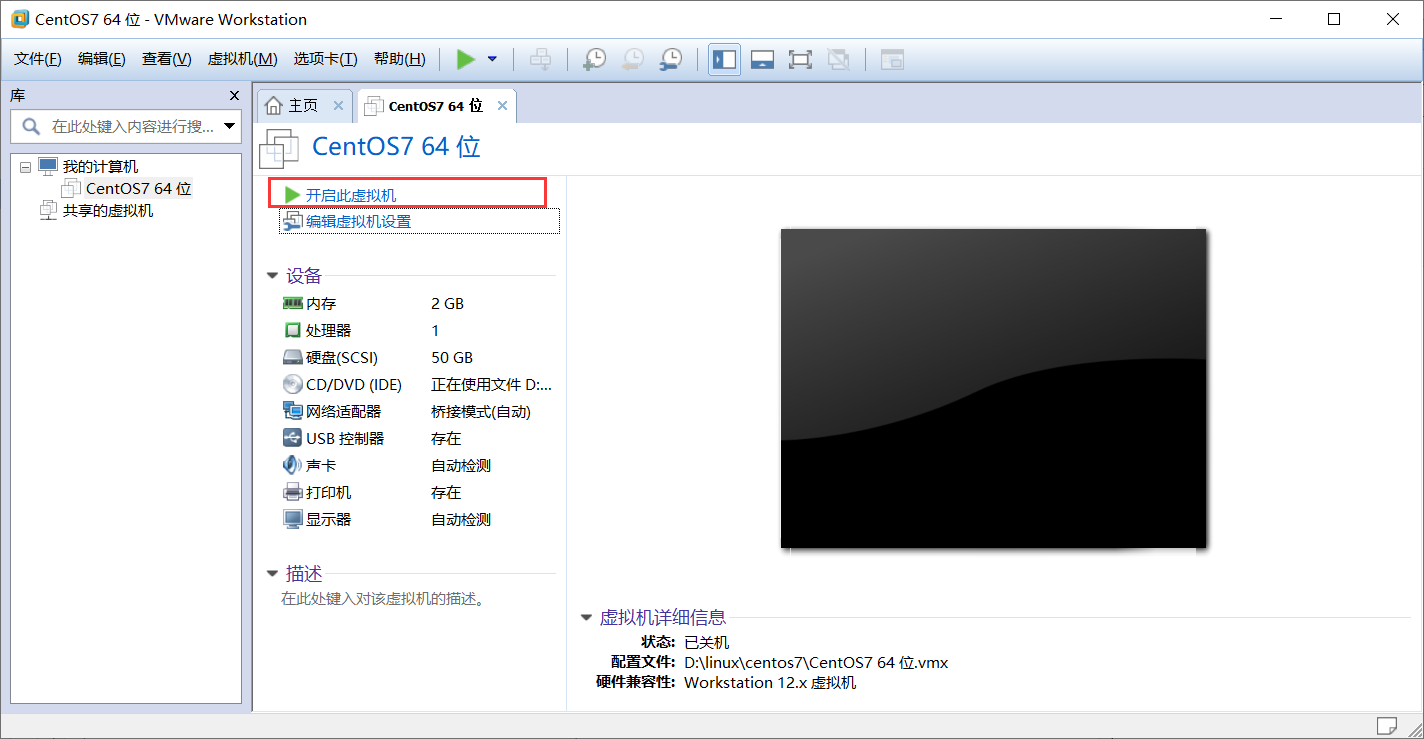Close the 主页 tab

tap(338, 105)
